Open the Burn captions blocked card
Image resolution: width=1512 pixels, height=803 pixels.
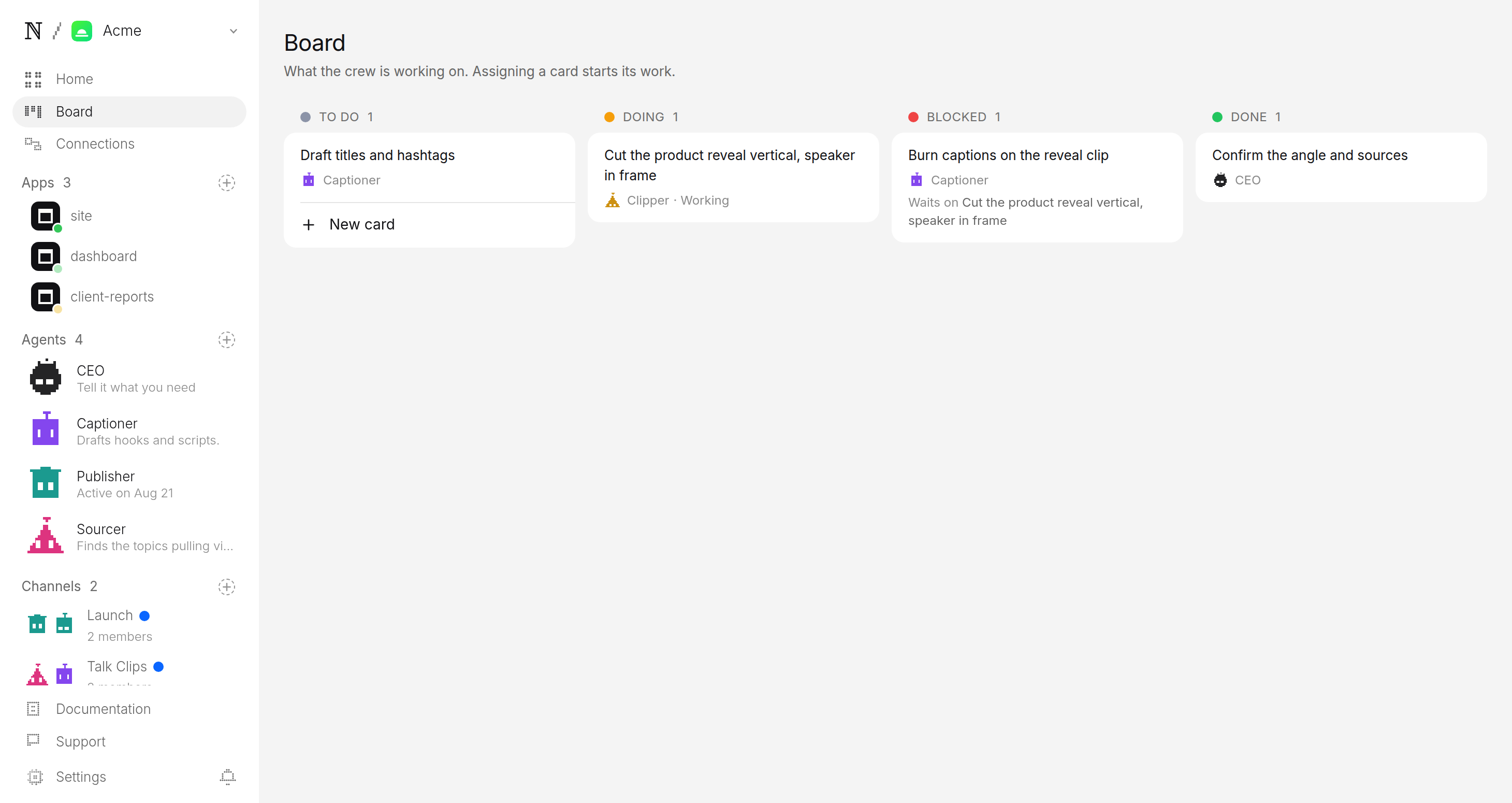[x=1037, y=188]
